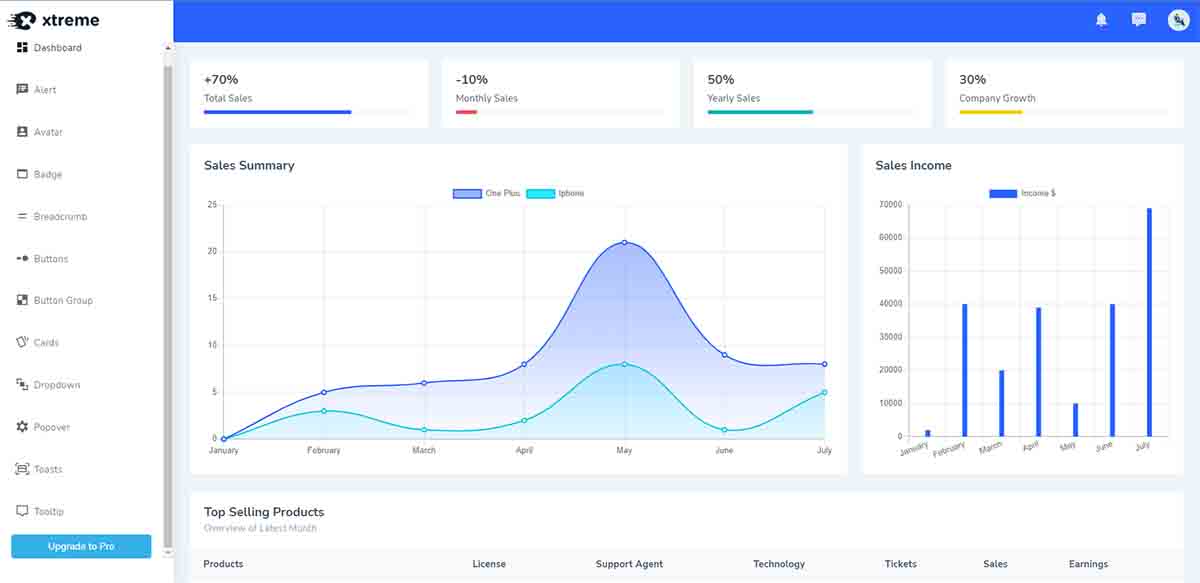This screenshot has width=1200, height=583.
Task: Toggle the Income $ legend in Sales Income
Action: 1022,192
